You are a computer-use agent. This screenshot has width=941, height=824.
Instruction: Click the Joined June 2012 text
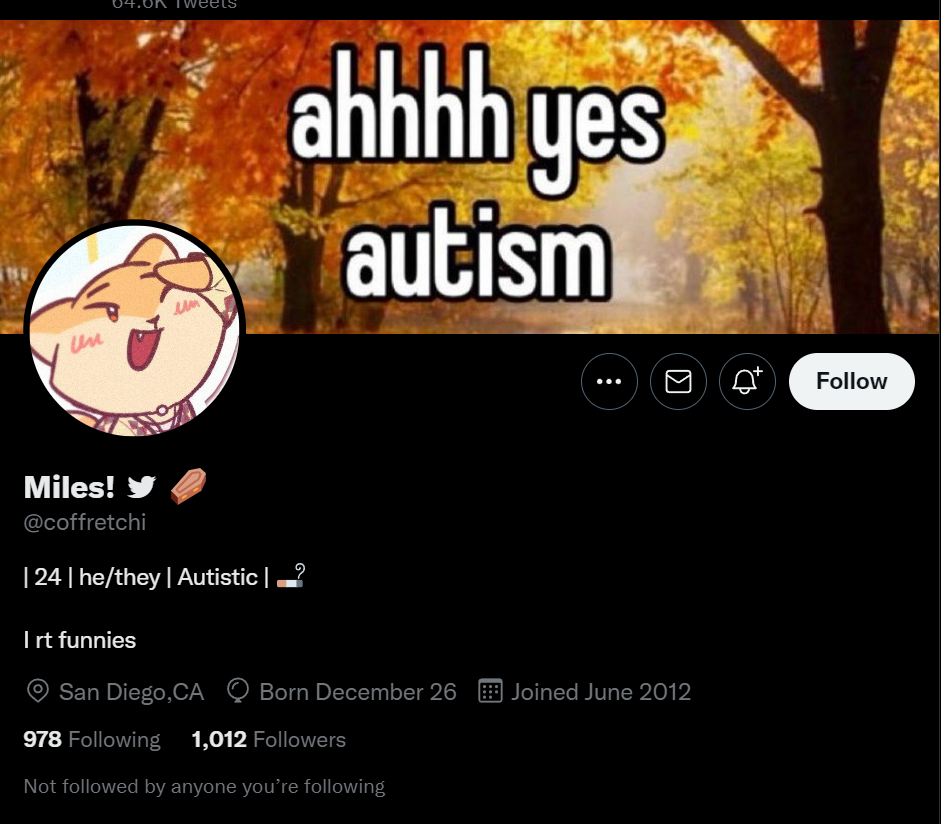(601, 692)
